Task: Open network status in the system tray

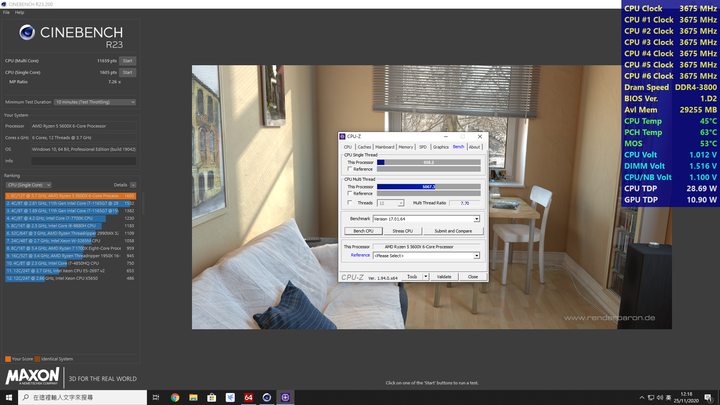Action: click(651, 398)
